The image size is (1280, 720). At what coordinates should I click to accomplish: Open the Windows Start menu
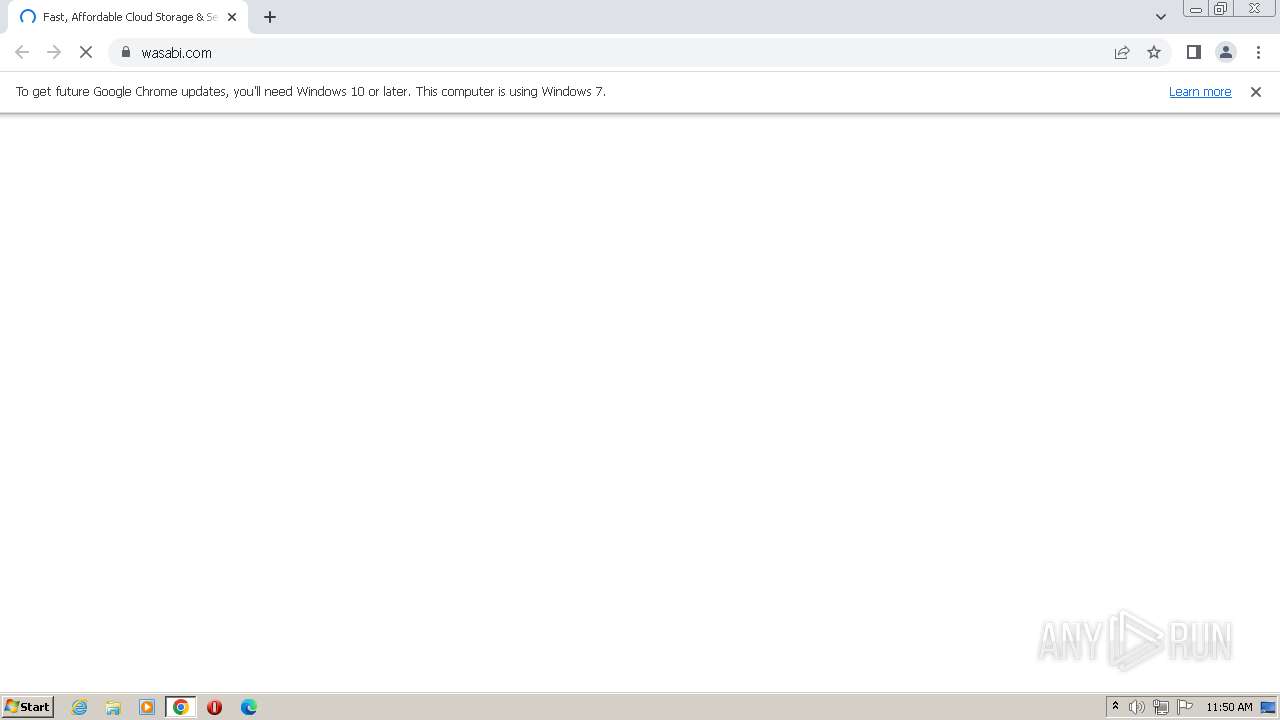point(28,707)
